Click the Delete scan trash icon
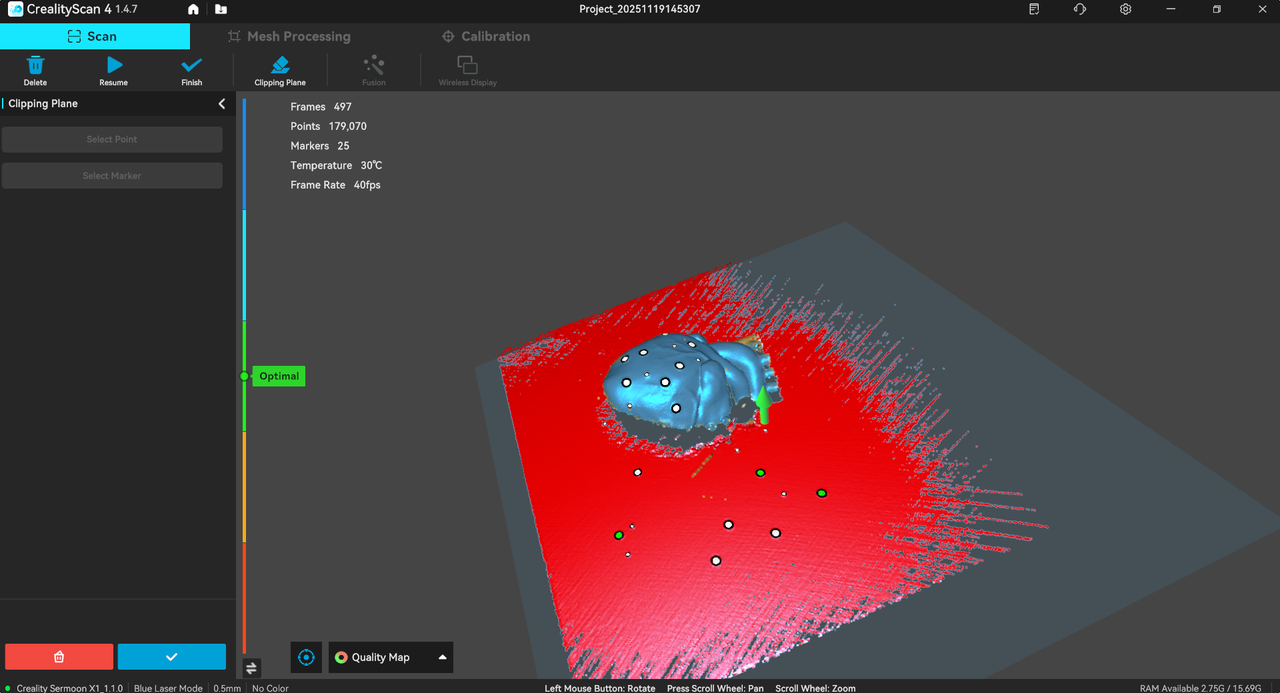This screenshot has height=693, width=1280. point(35,66)
